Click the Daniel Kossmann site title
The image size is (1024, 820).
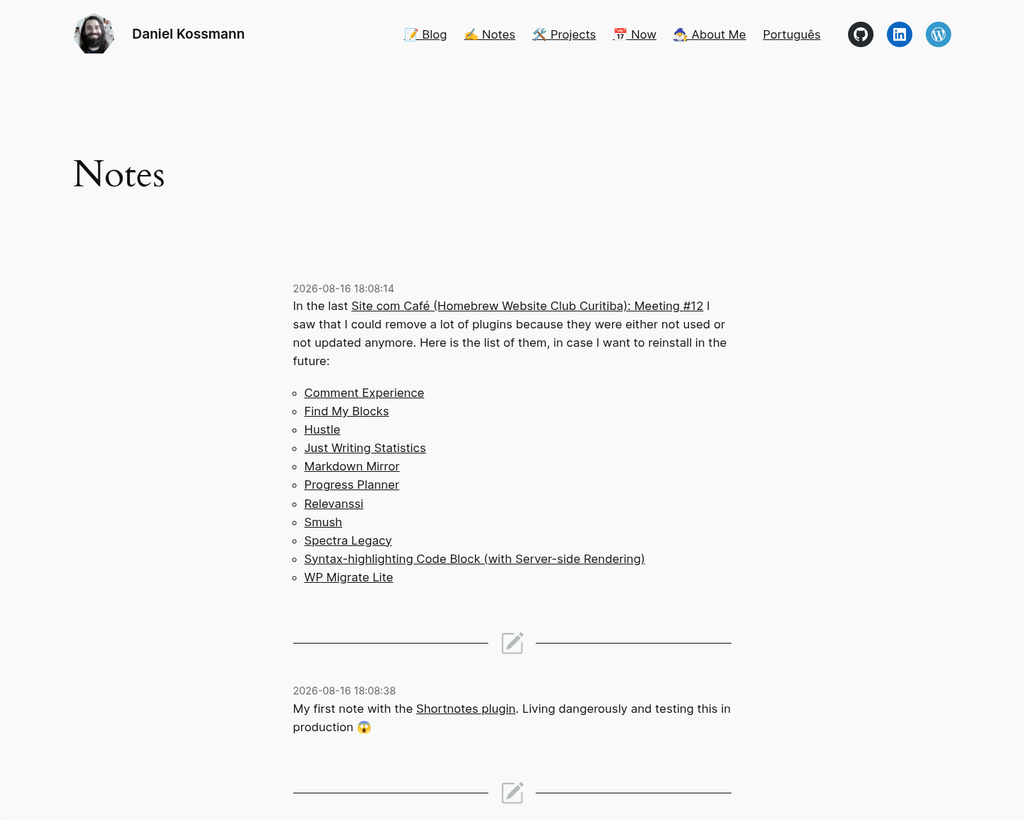tap(188, 34)
